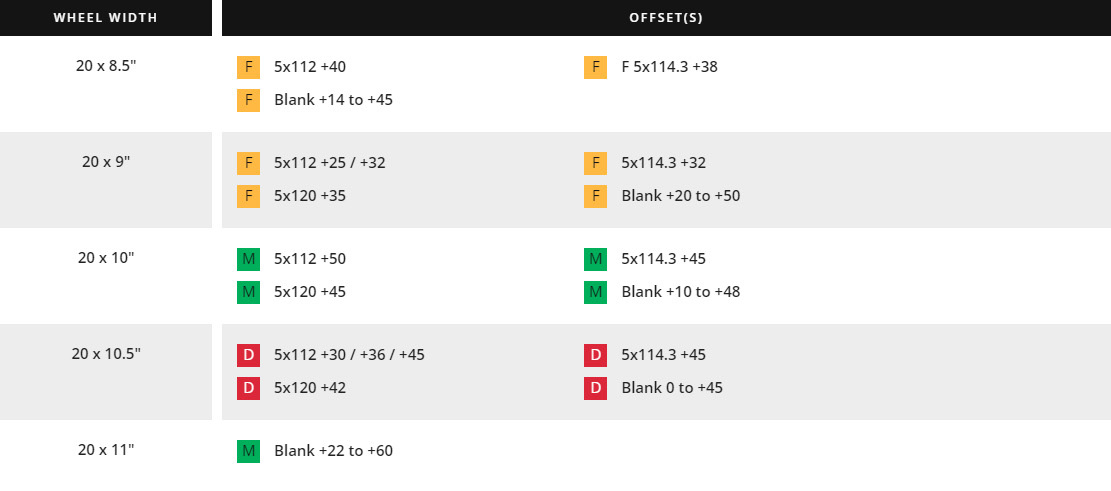Click the F badge beside 5x112 +40

[x=248, y=68]
